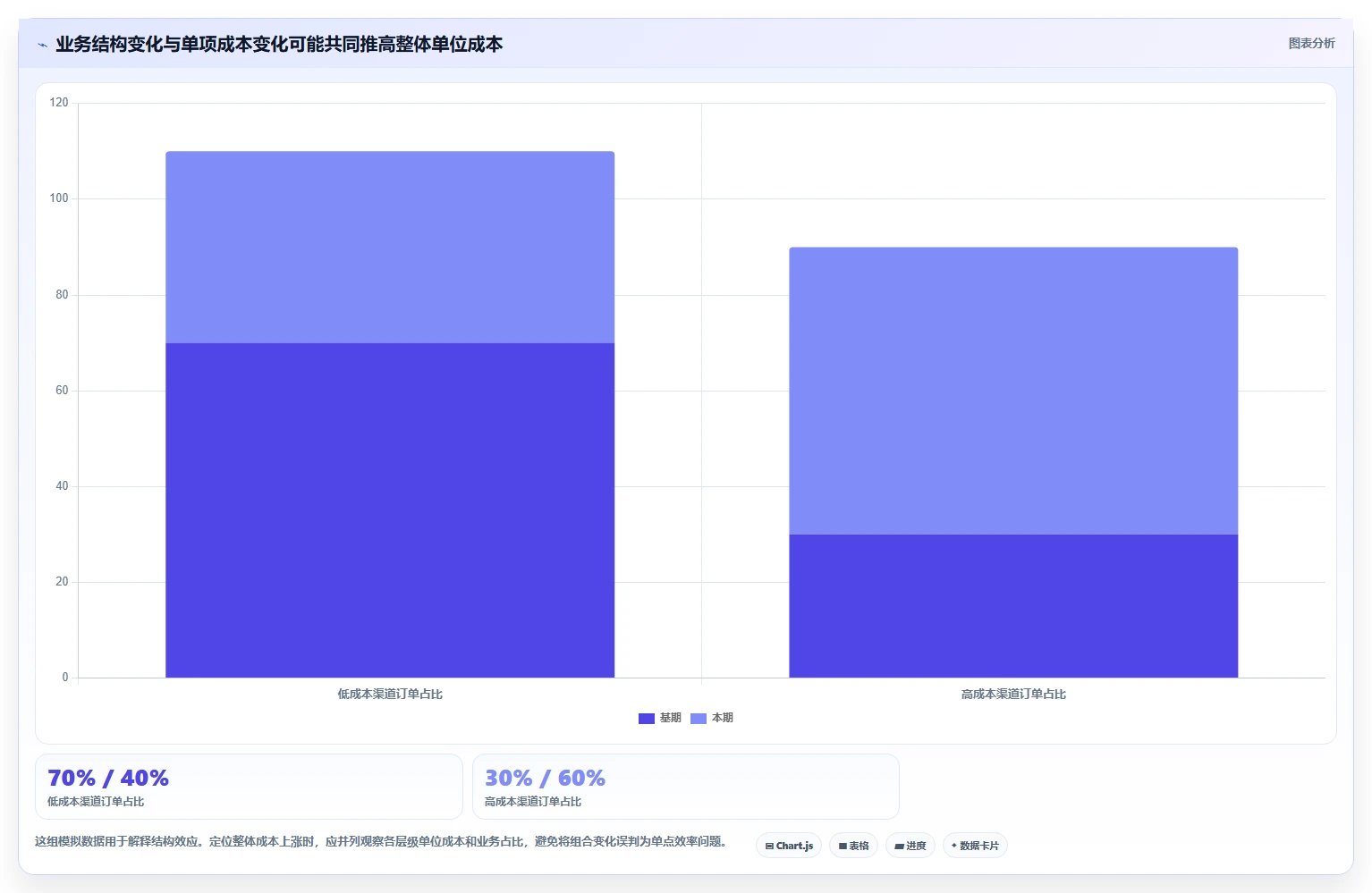Image resolution: width=1372 pixels, height=893 pixels.
Task: Click the light 本期 segment of the 高成本渠道订单占比 bar
Action: point(1013,391)
